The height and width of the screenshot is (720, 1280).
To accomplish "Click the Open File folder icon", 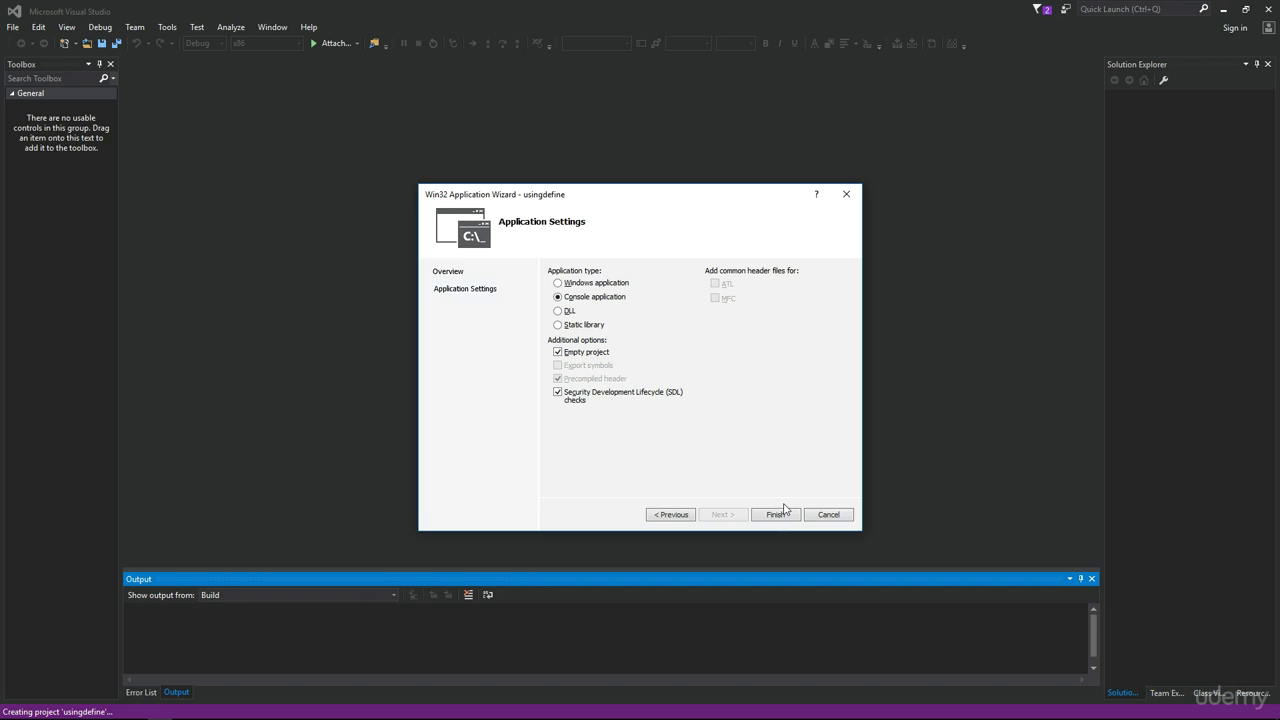I will tap(87, 44).
